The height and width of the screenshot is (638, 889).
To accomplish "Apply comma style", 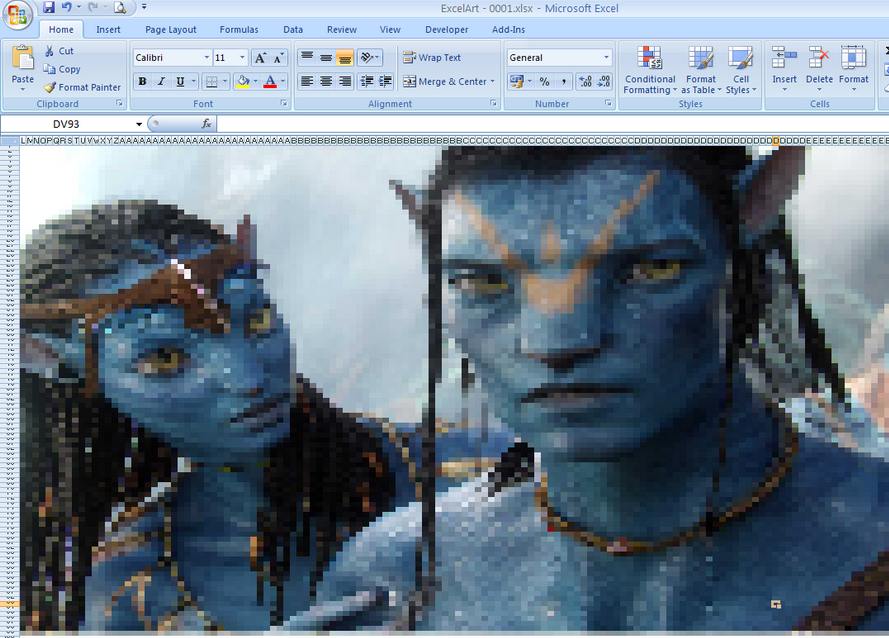I will pyautogui.click(x=563, y=82).
